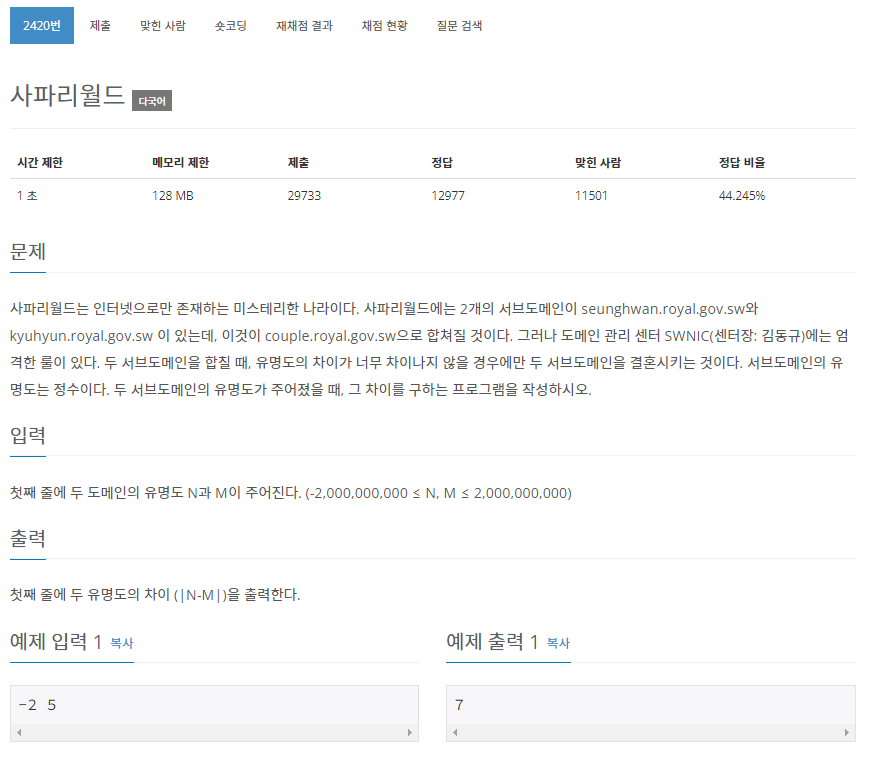The image size is (869, 761).
Task: Open the 제출 tab
Action: tap(100, 25)
